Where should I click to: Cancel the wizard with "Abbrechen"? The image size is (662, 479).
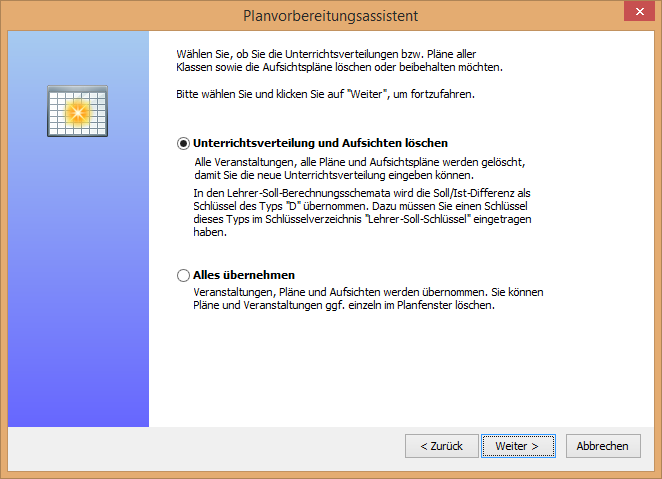click(603, 446)
